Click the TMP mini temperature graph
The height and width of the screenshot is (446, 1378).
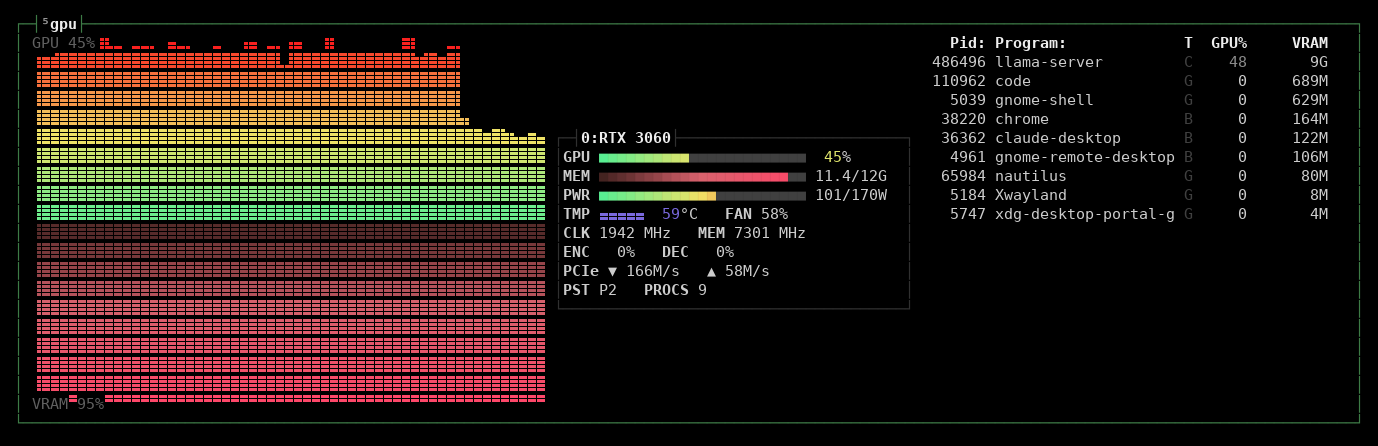pos(622,215)
